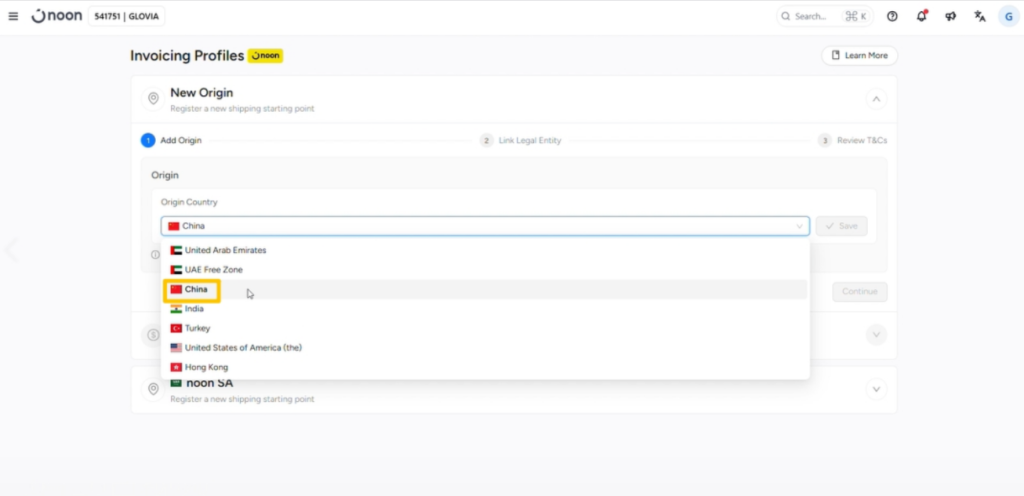Select step 3 Review T&Cs
1024x496 pixels.
(x=852, y=140)
